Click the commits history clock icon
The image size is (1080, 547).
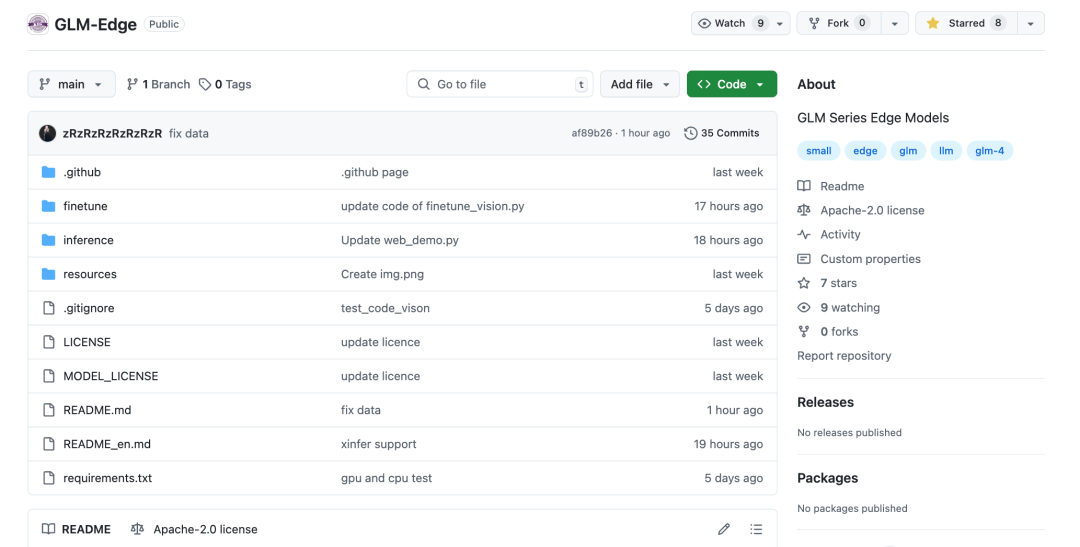(x=690, y=133)
